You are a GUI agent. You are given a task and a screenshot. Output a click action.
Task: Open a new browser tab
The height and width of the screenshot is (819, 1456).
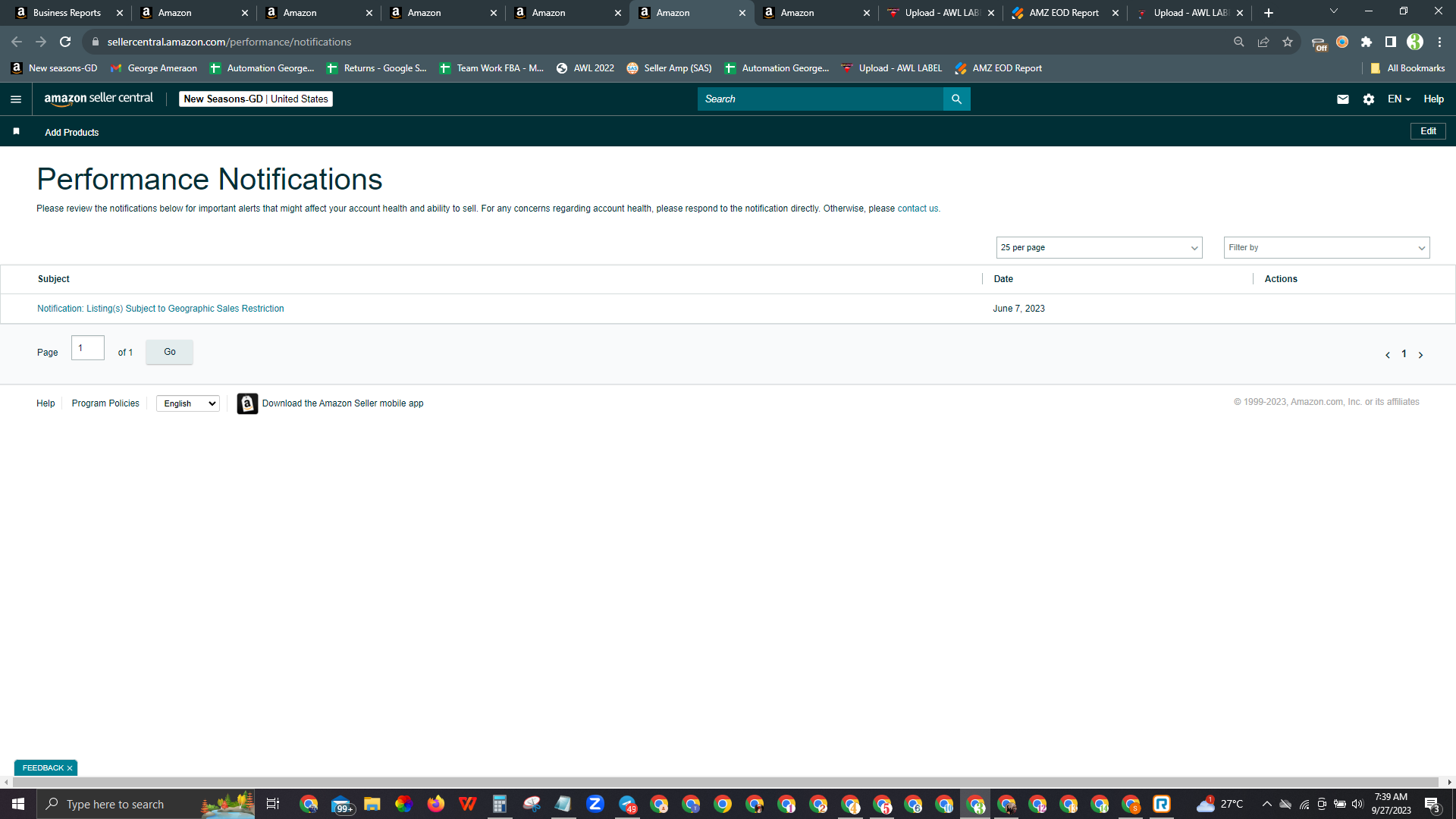click(x=1269, y=13)
